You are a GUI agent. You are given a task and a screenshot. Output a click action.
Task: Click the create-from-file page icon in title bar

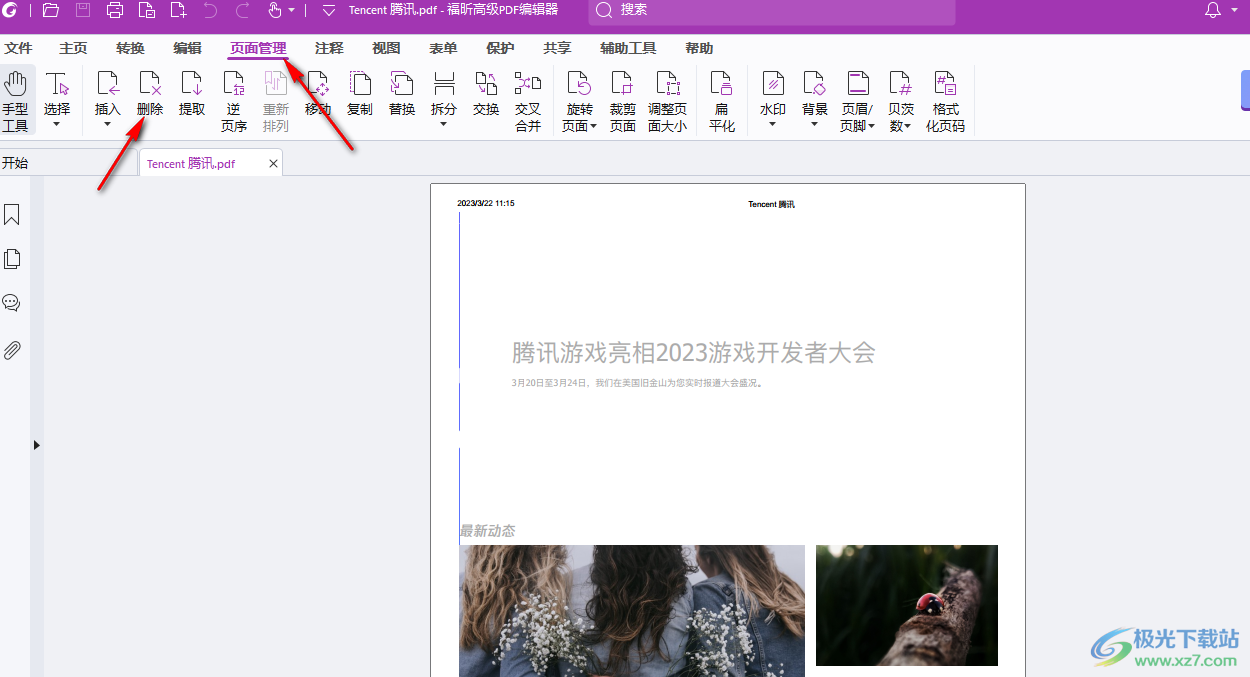coord(147,10)
